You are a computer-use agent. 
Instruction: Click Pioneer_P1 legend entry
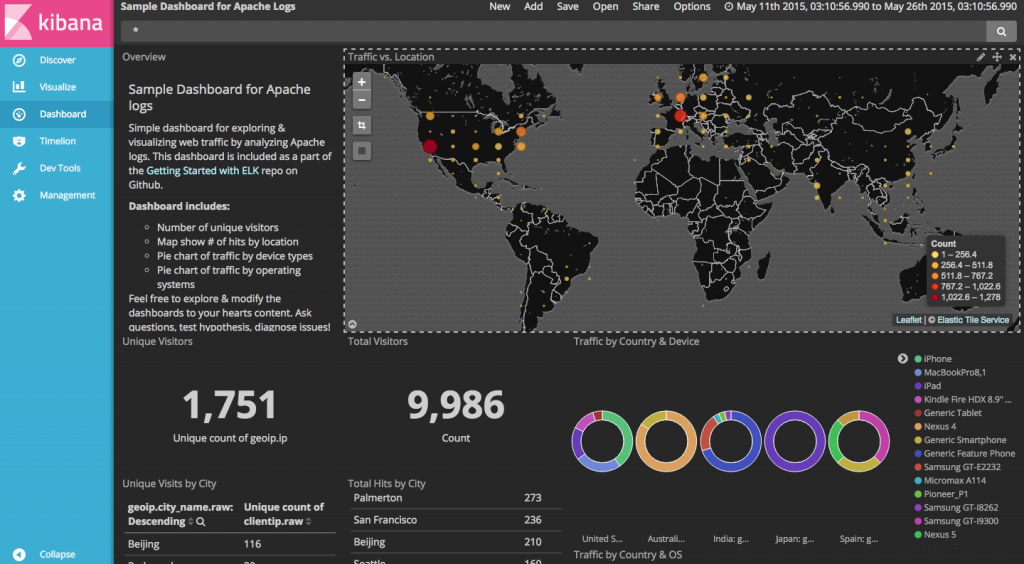pyautogui.click(x=940, y=494)
